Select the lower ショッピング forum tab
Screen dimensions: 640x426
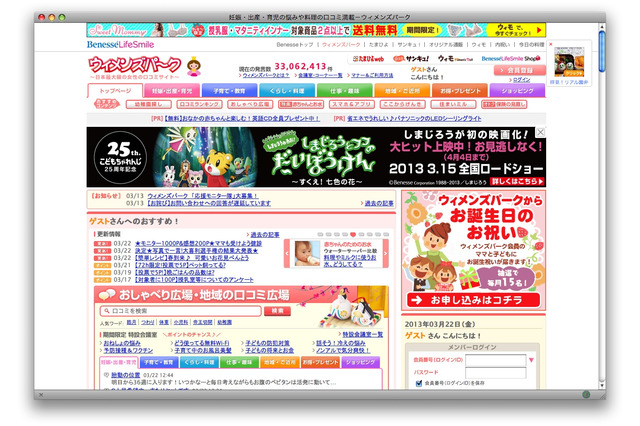coord(360,362)
